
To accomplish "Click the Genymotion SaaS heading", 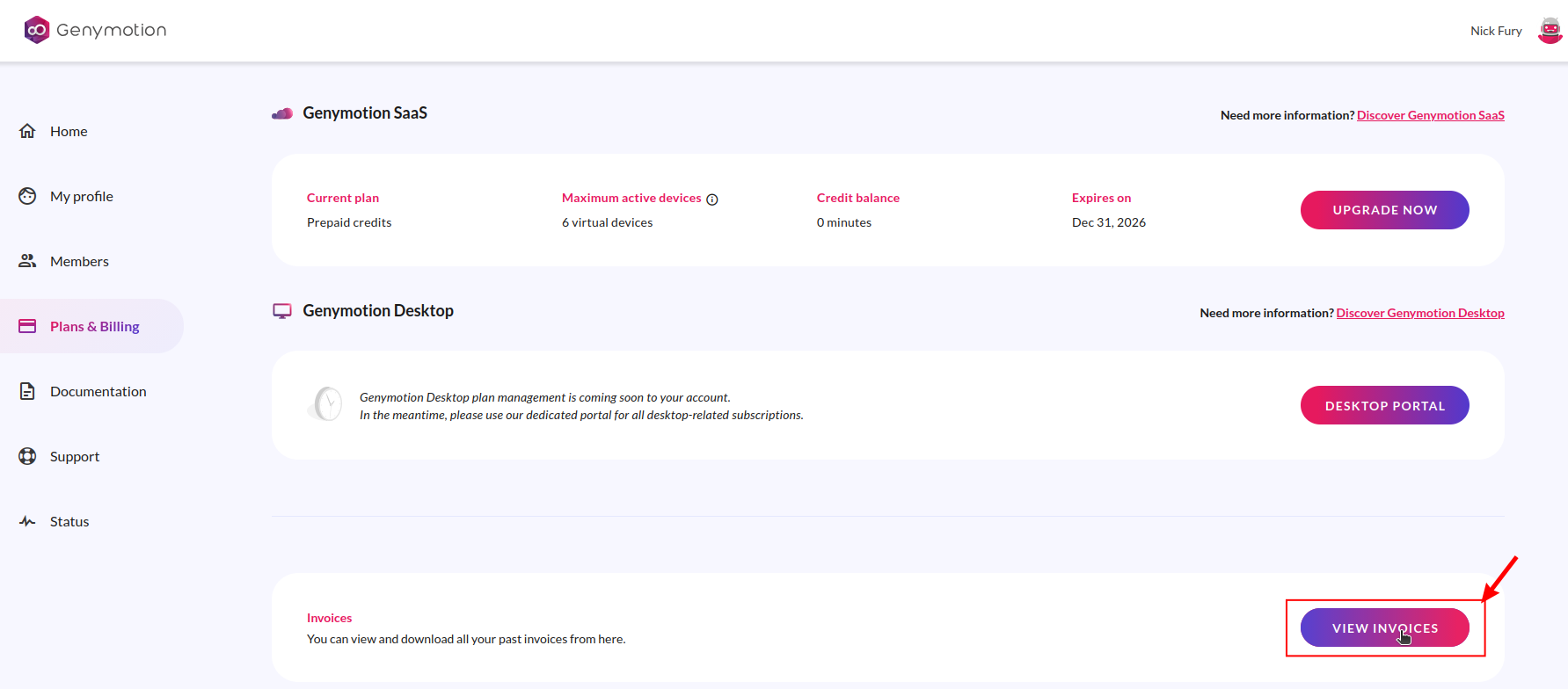I will pyautogui.click(x=365, y=113).
